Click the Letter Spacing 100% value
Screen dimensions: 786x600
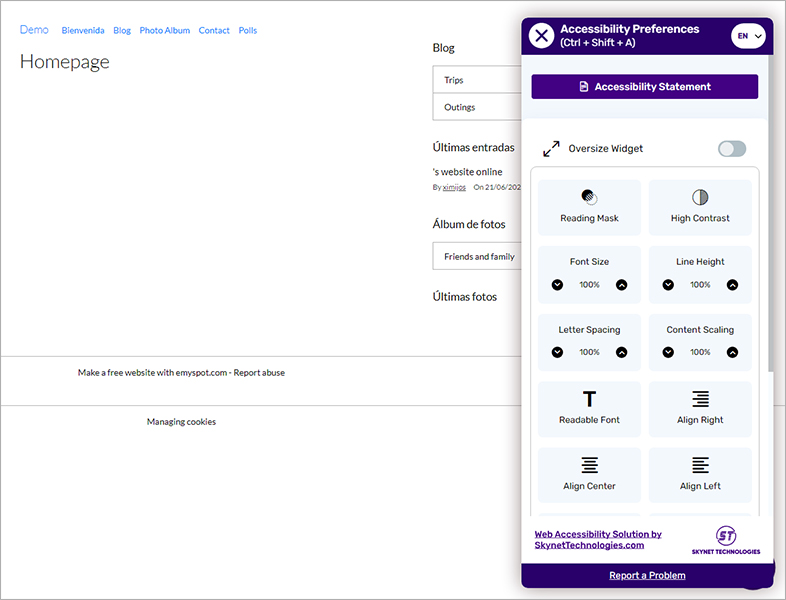(x=589, y=352)
